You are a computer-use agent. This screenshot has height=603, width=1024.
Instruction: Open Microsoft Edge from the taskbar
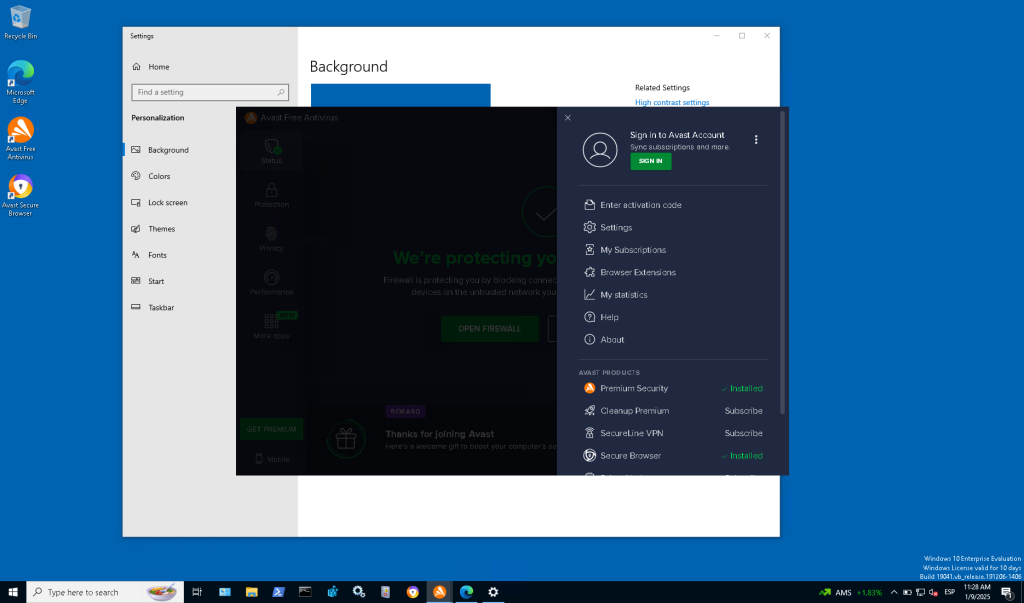point(466,592)
